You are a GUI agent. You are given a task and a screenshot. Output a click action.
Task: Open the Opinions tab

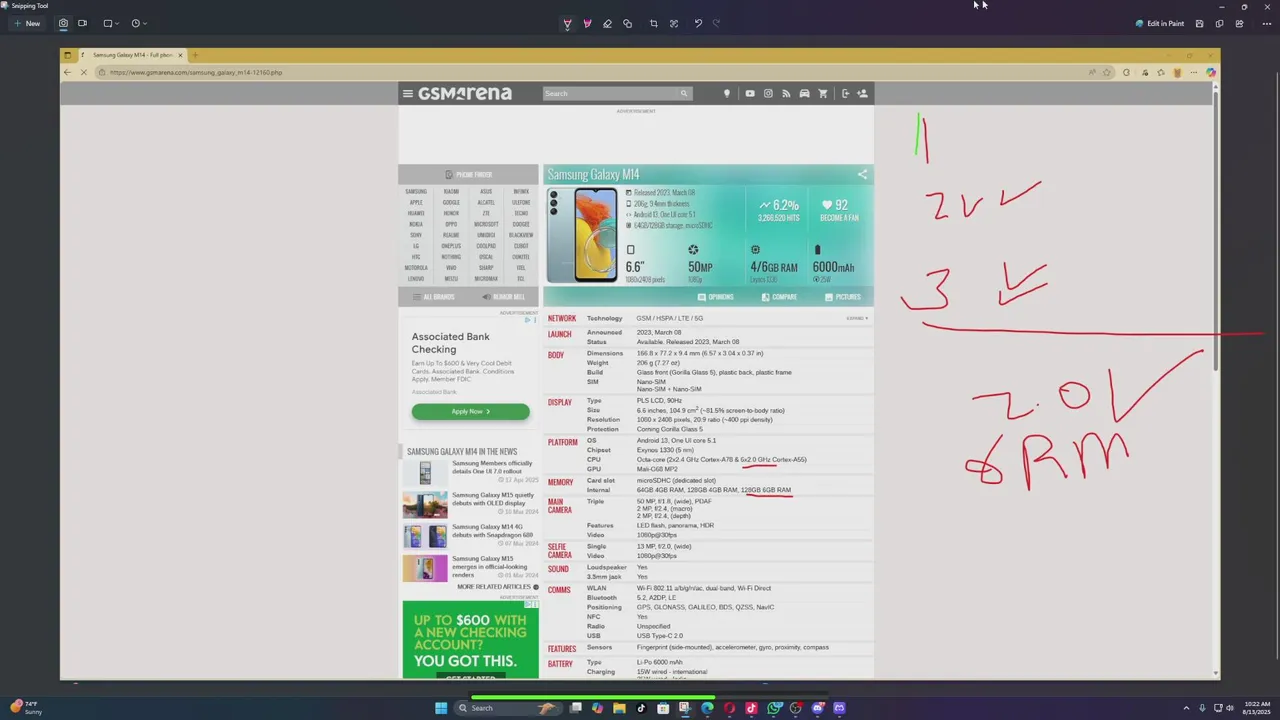(716, 297)
